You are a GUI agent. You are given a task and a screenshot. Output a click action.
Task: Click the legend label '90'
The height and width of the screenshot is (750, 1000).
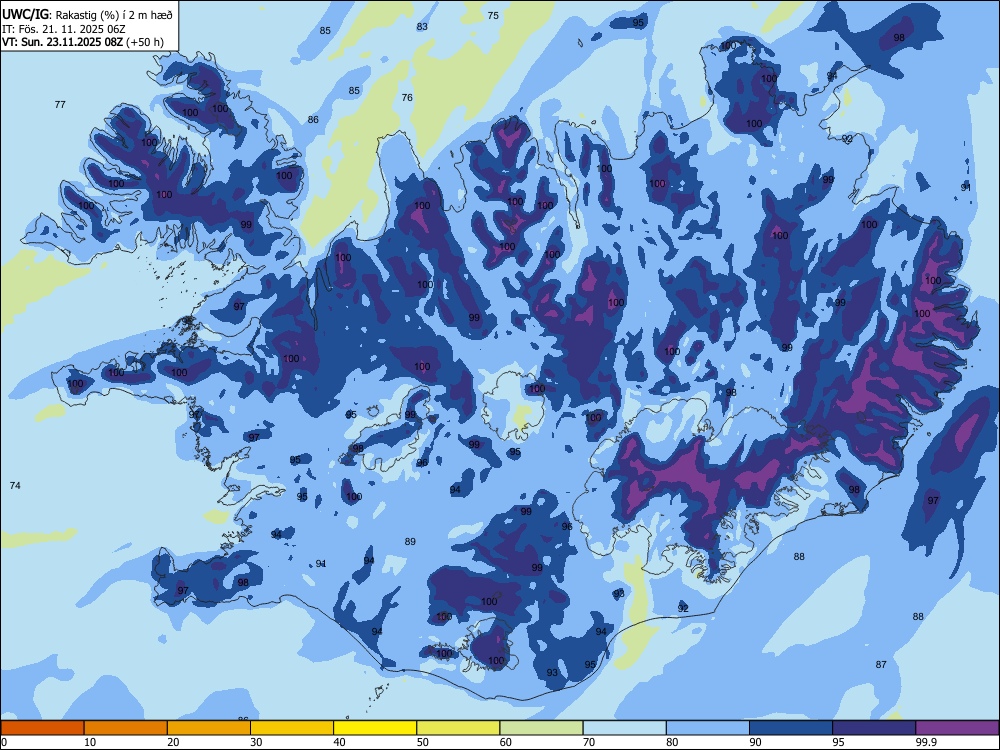coord(756,742)
